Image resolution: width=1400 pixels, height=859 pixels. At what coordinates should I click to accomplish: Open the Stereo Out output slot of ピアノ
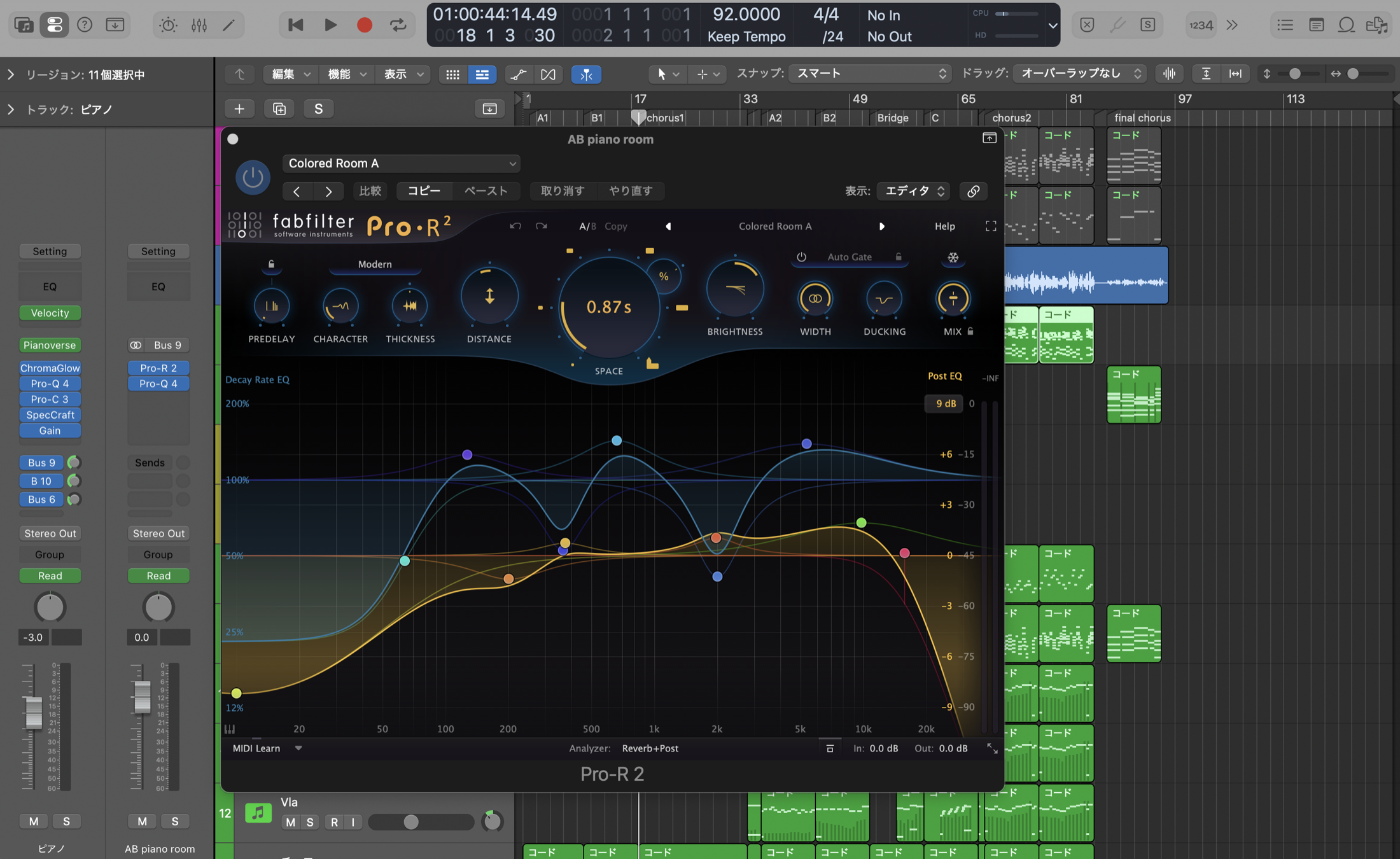click(x=50, y=533)
